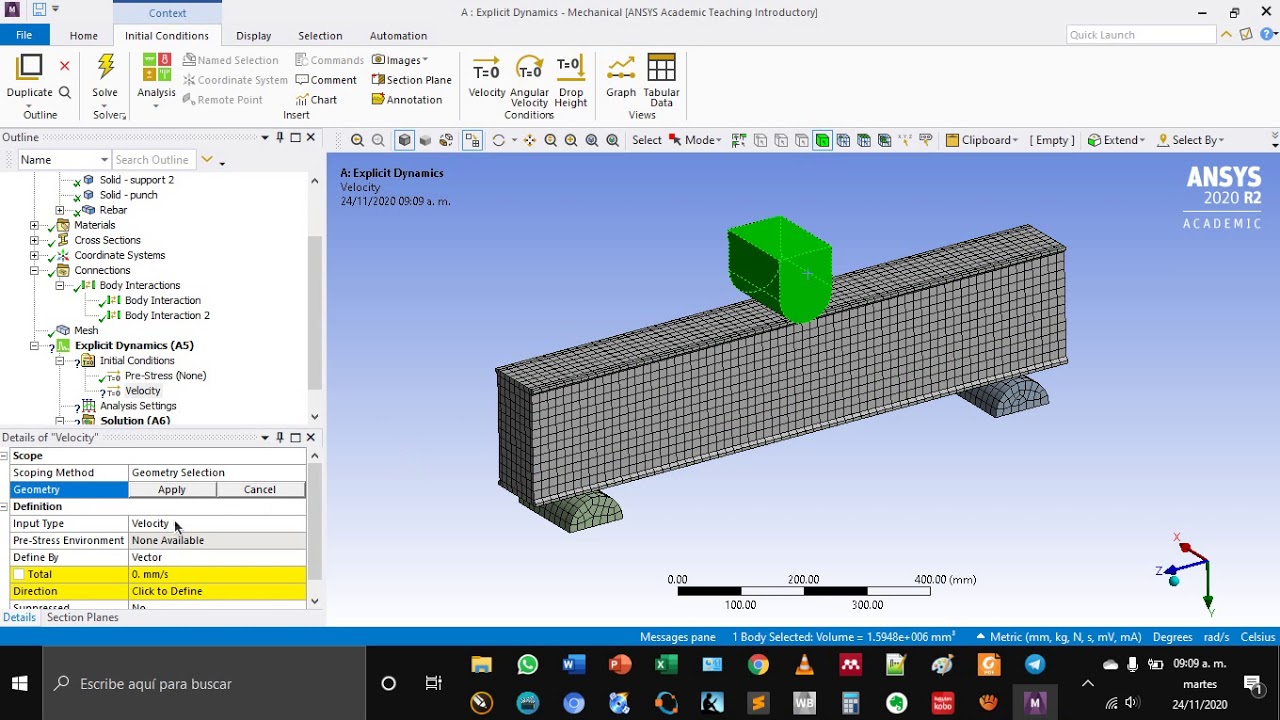Insert a Remote Point

coord(222,100)
